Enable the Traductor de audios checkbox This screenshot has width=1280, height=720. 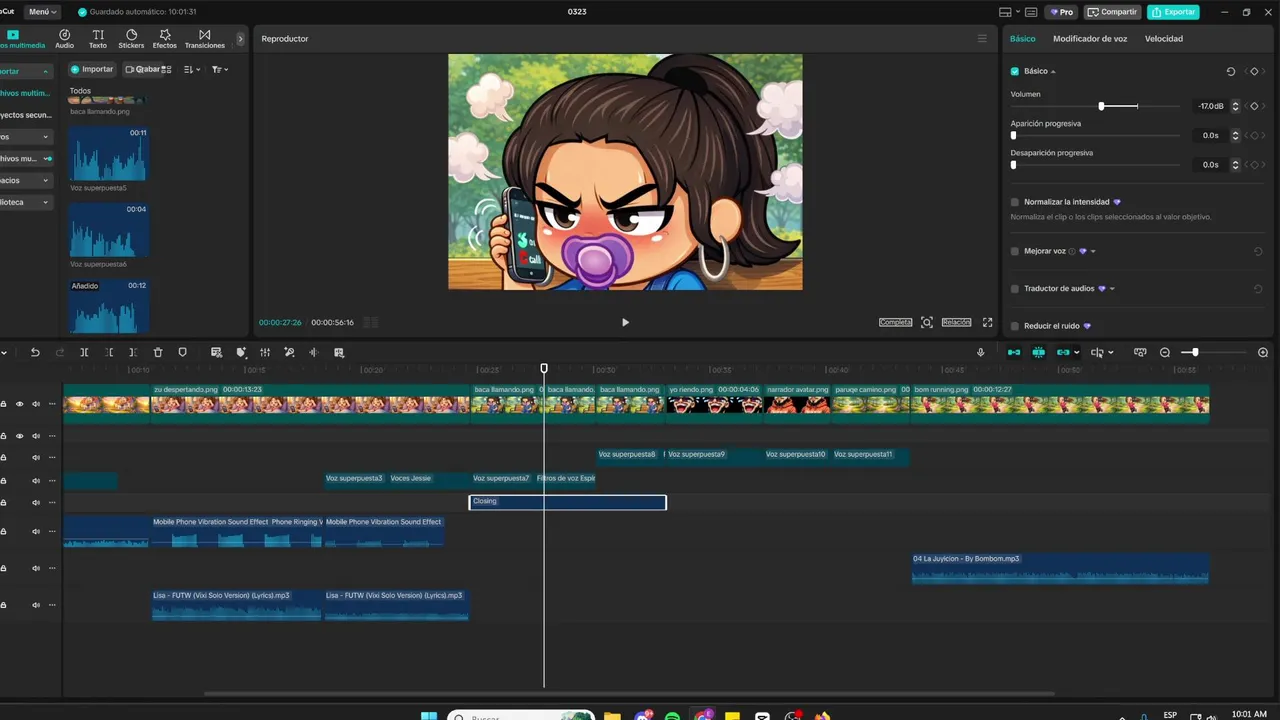tap(1015, 288)
